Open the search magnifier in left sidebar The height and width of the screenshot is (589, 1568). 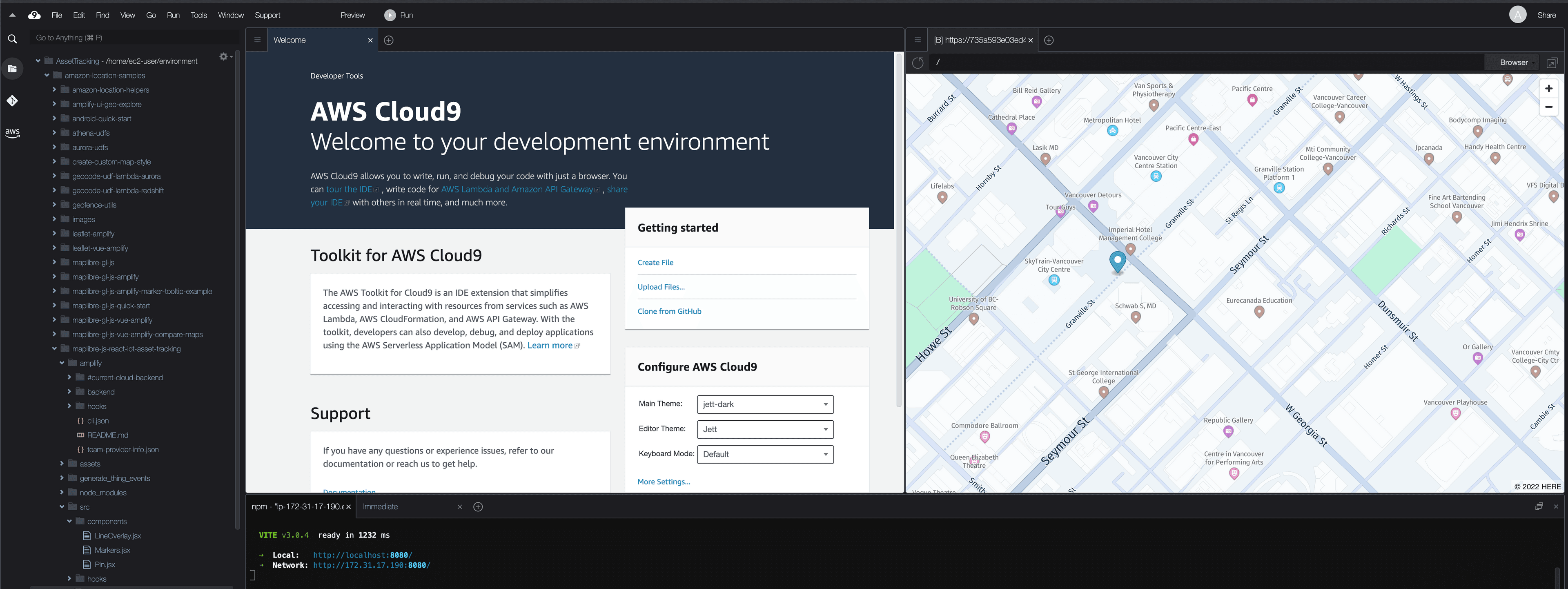[12, 39]
